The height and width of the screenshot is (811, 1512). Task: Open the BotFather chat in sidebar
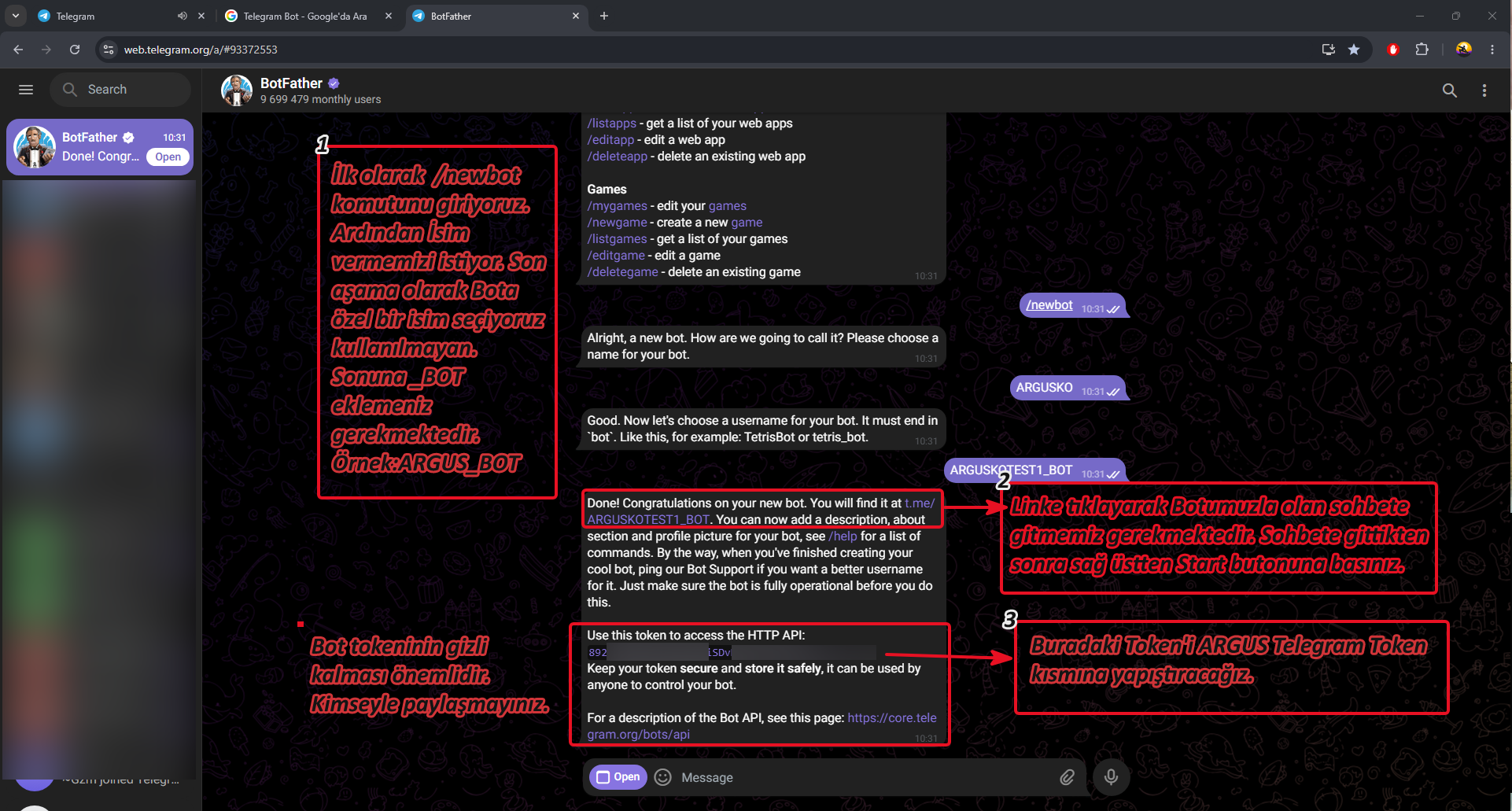point(100,147)
